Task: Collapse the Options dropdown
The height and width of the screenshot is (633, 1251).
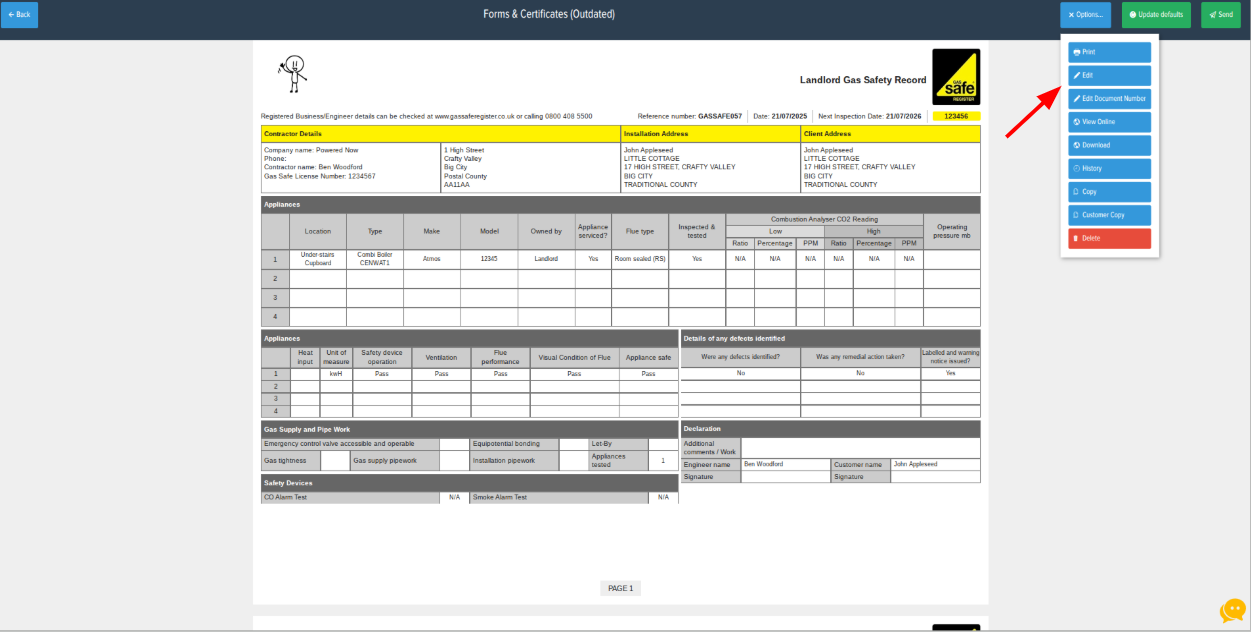Action: 1085,15
